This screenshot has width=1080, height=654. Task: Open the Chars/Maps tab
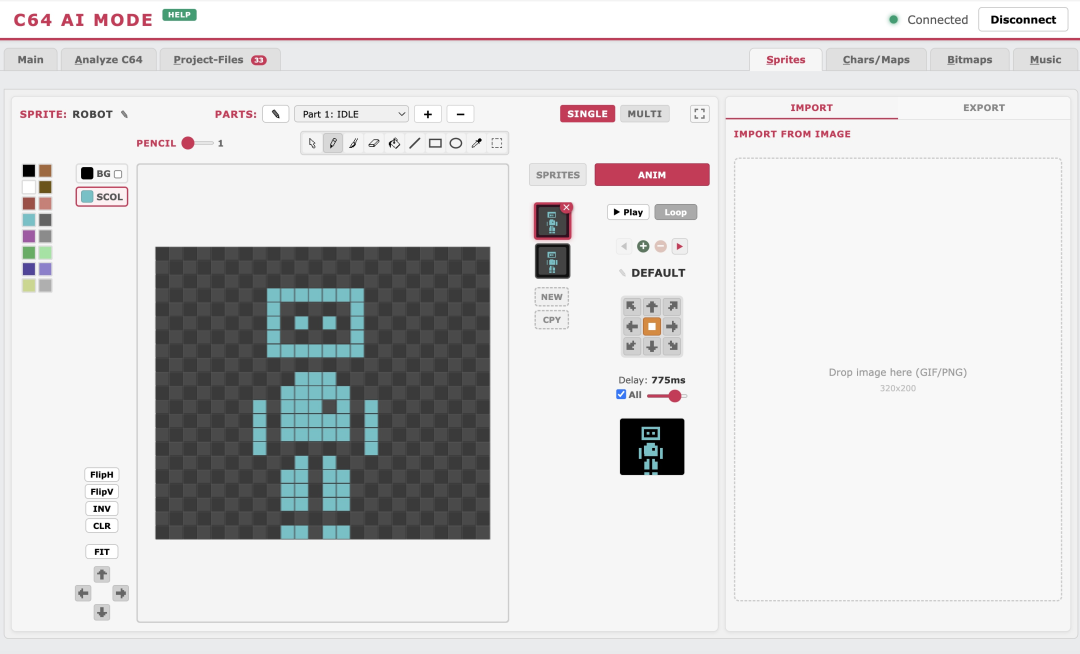876,60
